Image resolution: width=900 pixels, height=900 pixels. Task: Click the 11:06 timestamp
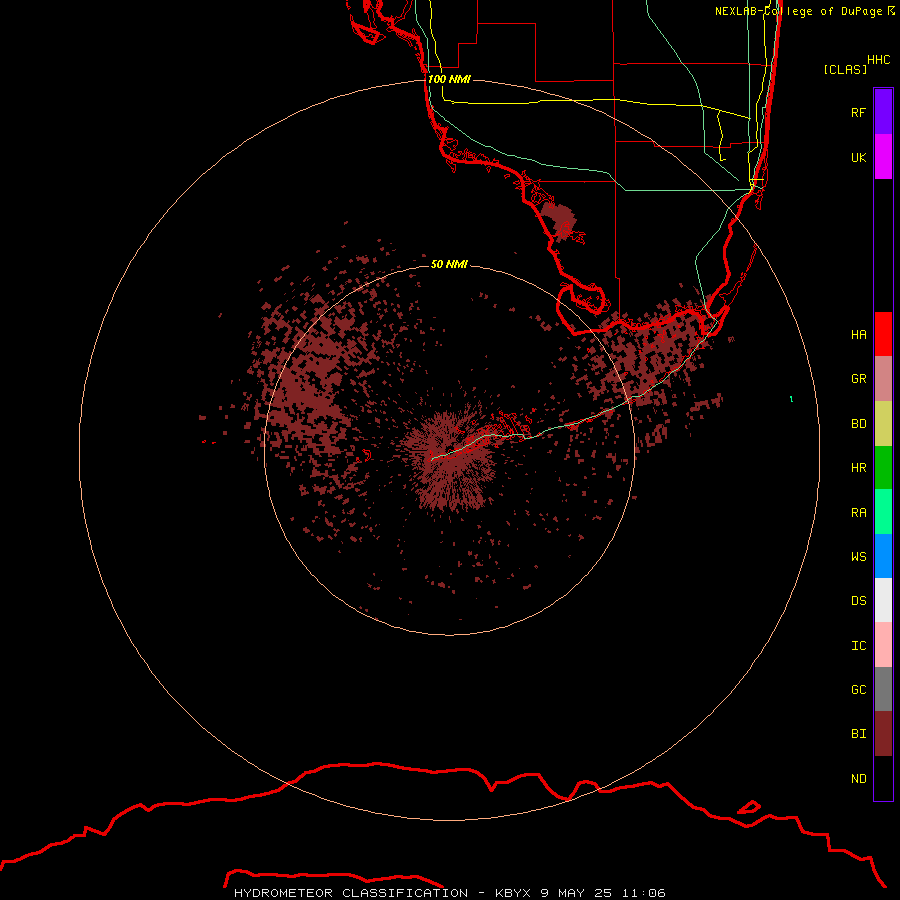pos(643,893)
